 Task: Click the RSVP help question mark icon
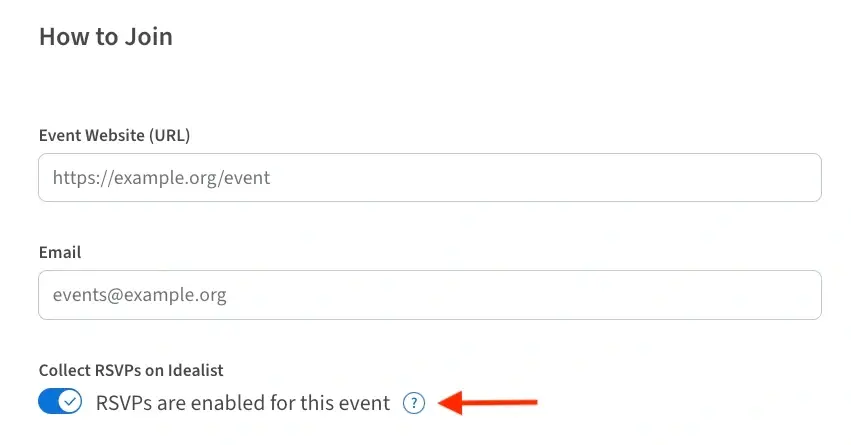414,403
